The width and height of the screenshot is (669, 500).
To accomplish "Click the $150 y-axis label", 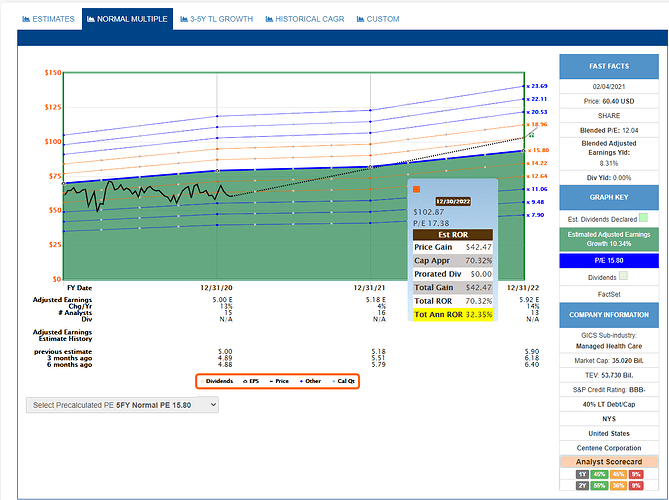I will pos(53,73).
